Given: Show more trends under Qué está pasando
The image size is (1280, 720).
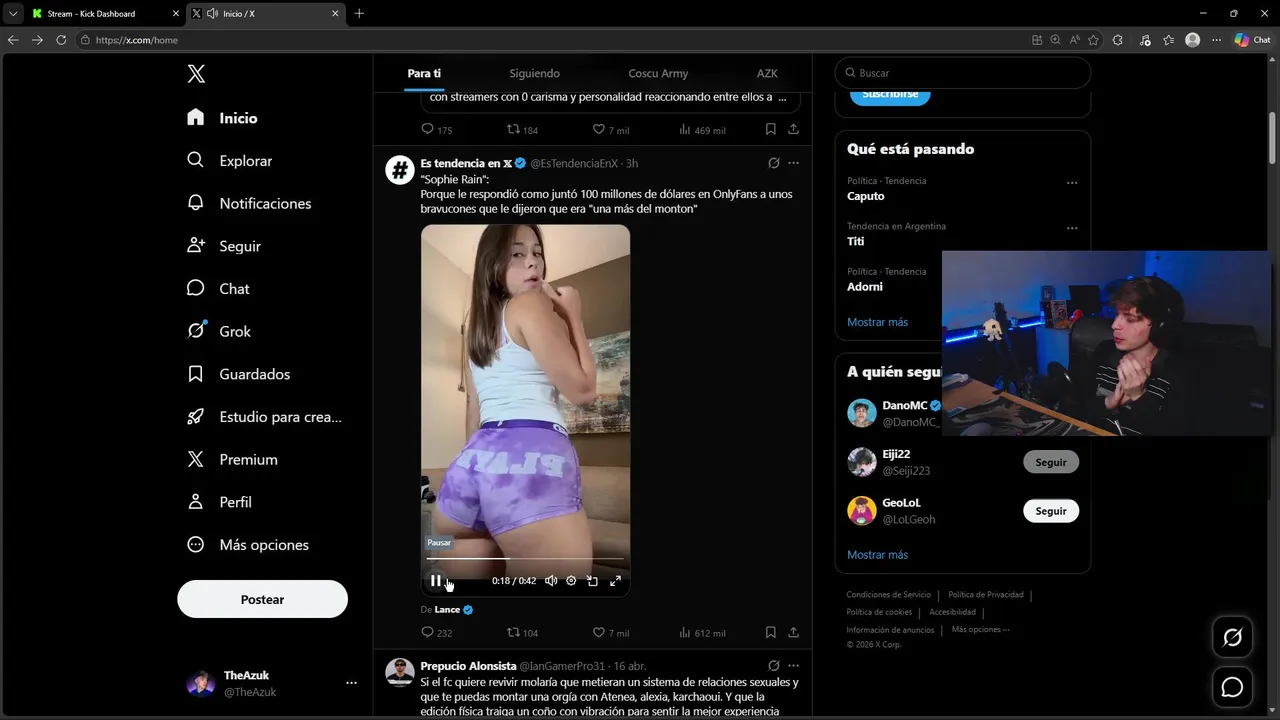Looking at the screenshot, I should pyautogui.click(x=877, y=322).
